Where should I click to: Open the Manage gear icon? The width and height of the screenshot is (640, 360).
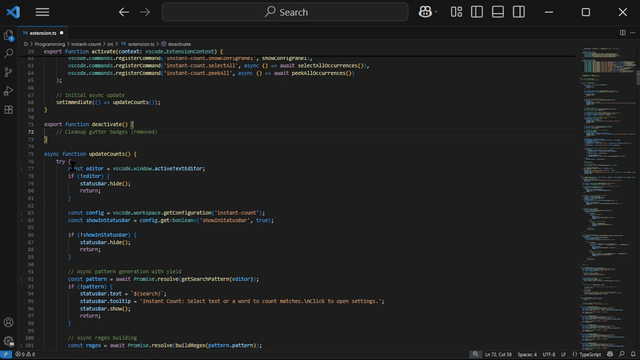[9, 341]
